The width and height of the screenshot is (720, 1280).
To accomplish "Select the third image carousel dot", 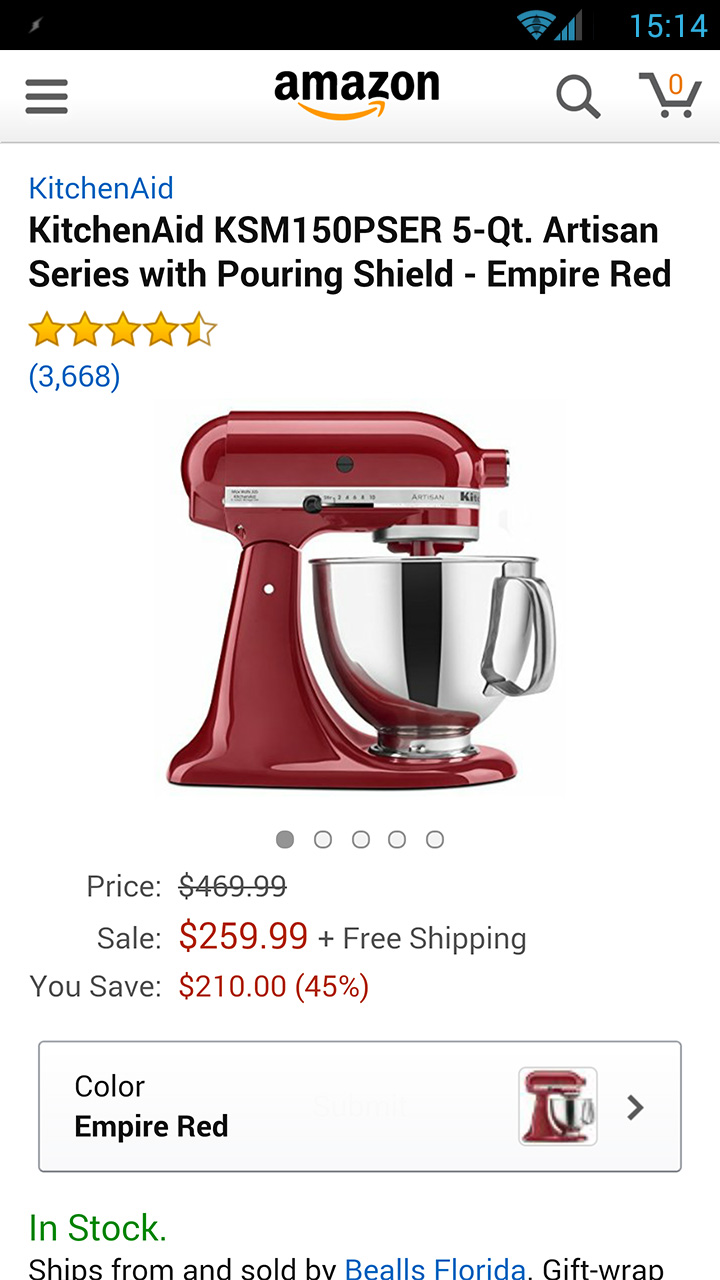I will pos(360,839).
